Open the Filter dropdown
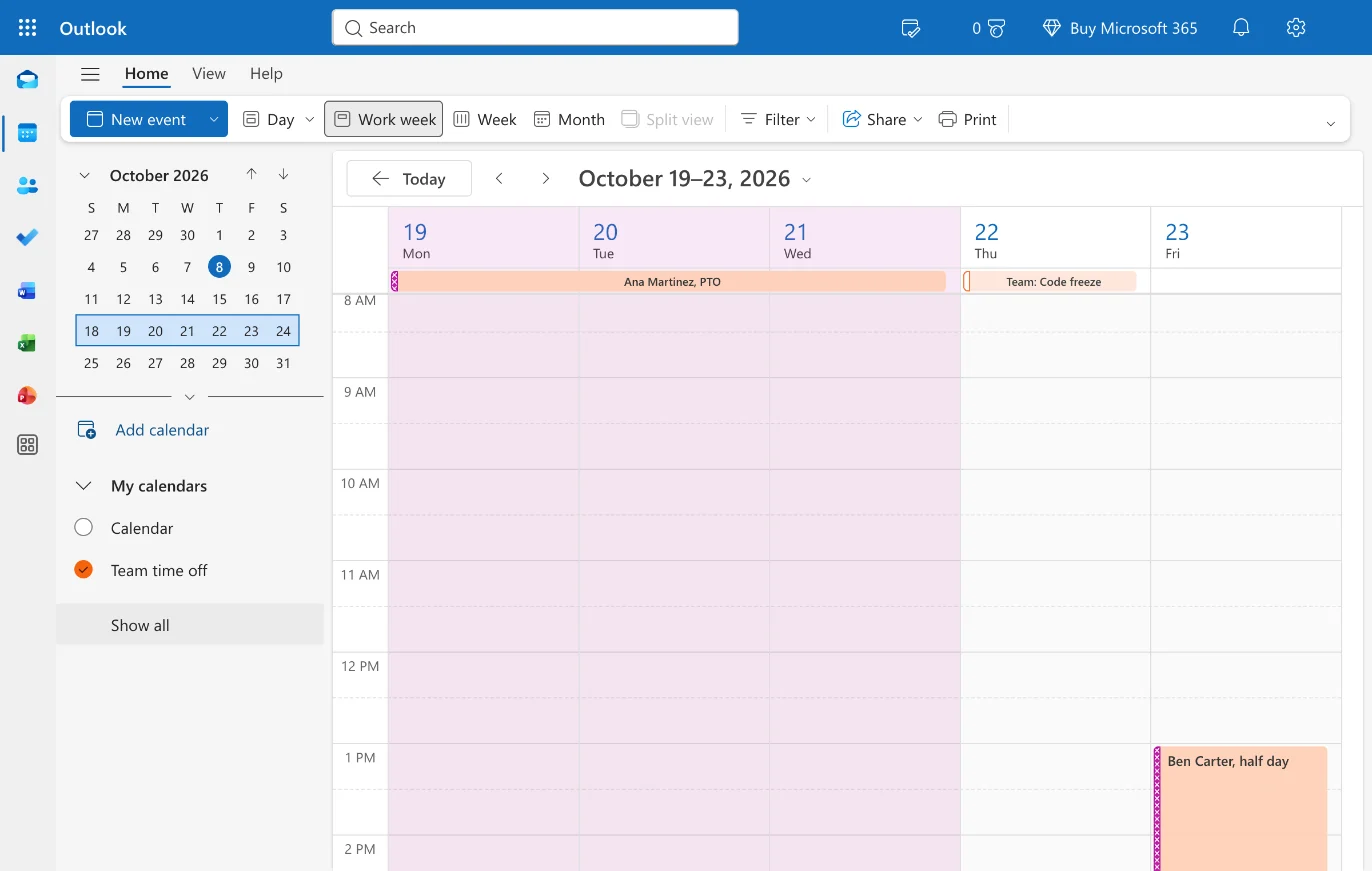The height and width of the screenshot is (871, 1372). tap(778, 119)
